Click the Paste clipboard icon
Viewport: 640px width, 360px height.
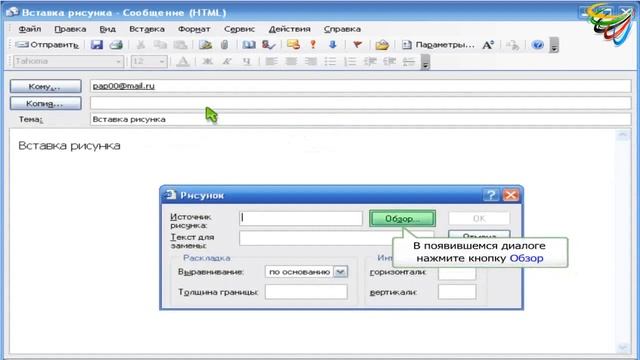180,44
